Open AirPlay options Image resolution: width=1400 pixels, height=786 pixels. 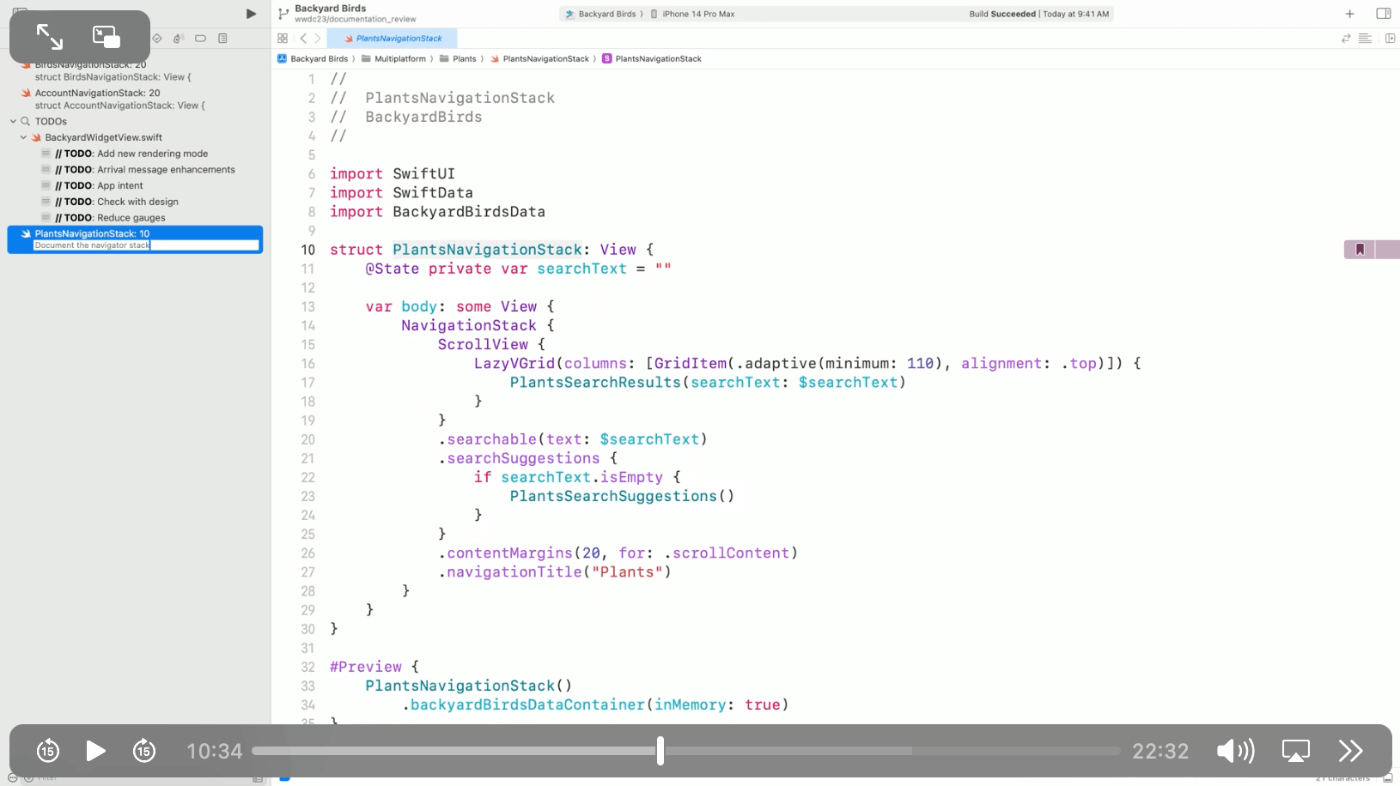pyautogui.click(x=1296, y=750)
